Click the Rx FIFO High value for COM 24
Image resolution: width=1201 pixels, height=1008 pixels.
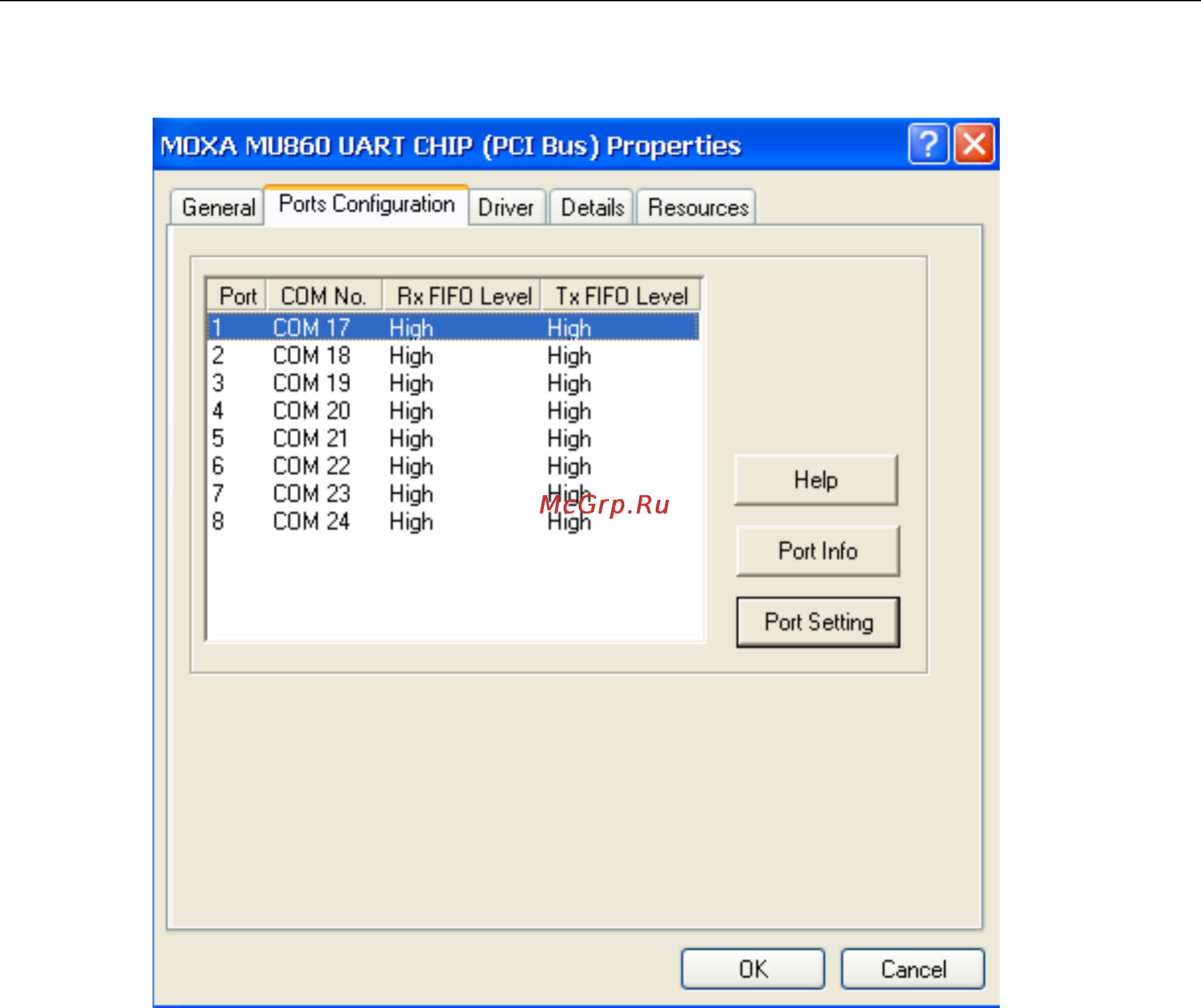tap(411, 522)
